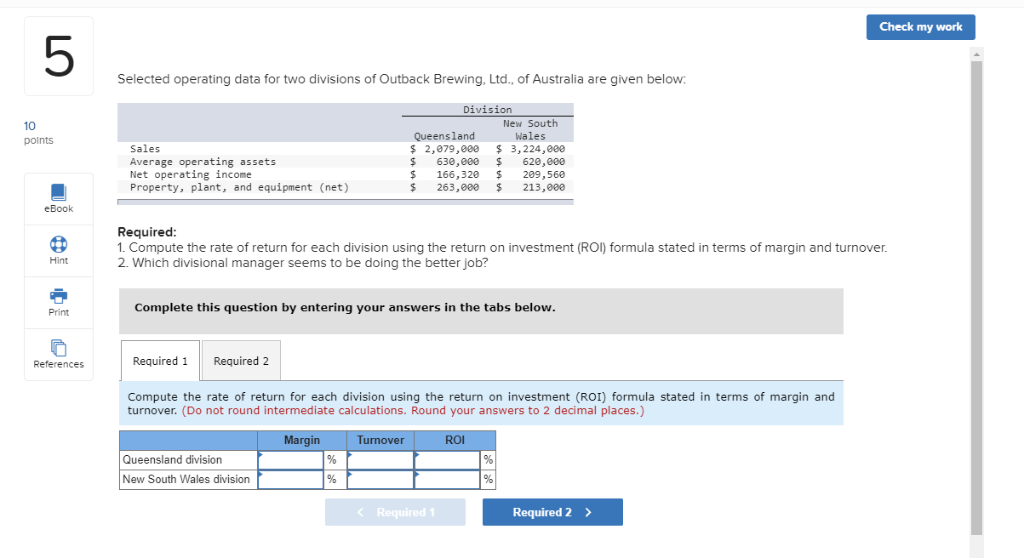Click the Margin column header
Viewport: 1024px width, 558px height.
(302, 440)
